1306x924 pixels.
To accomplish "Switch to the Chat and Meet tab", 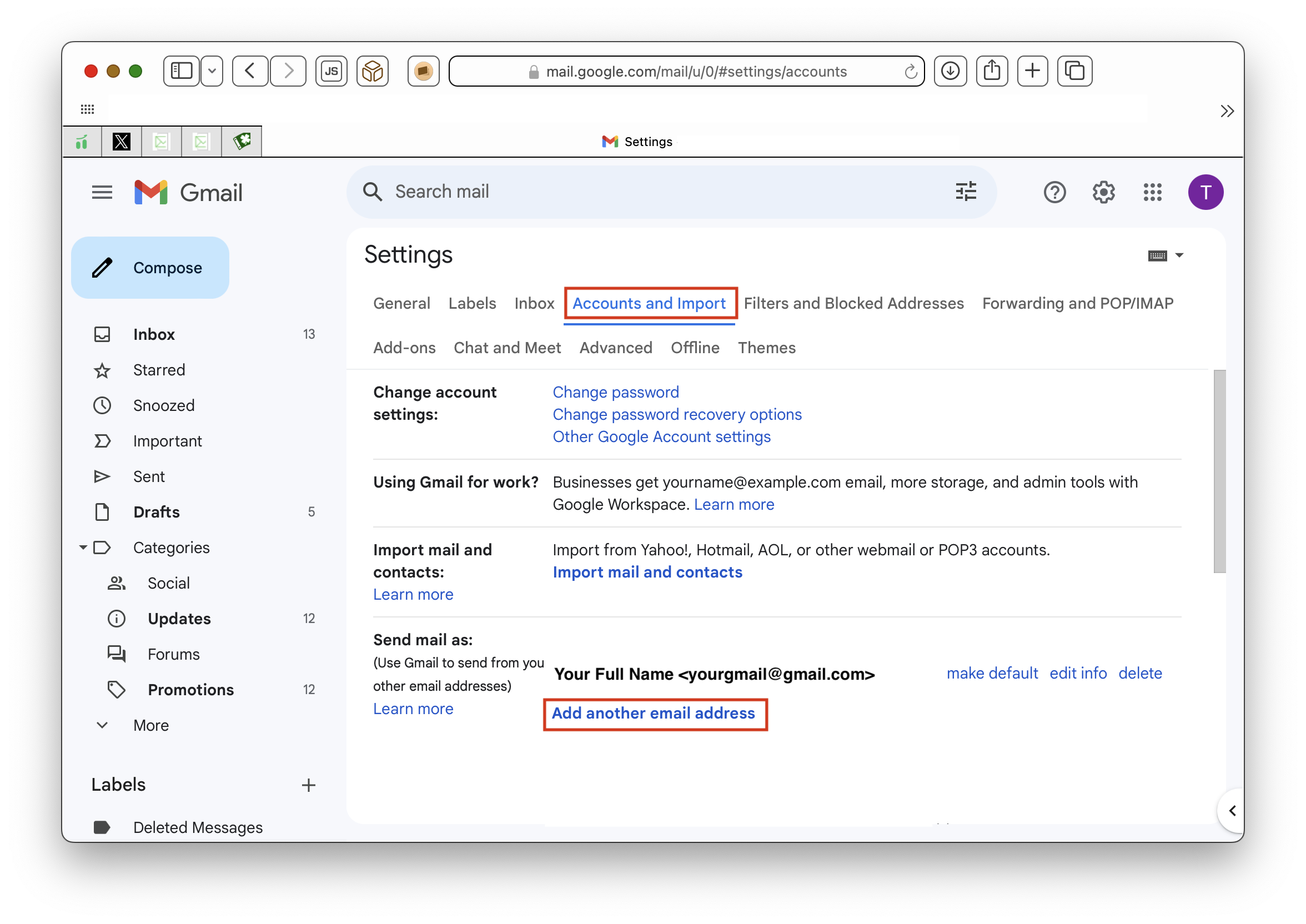I will click(508, 348).
